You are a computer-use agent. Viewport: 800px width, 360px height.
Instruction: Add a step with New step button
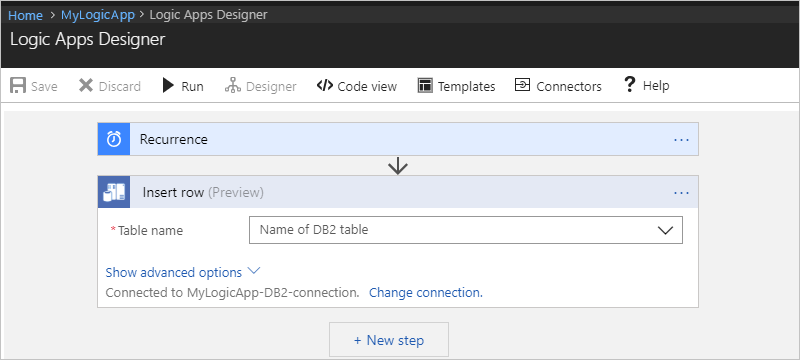(x=389, y=340)
